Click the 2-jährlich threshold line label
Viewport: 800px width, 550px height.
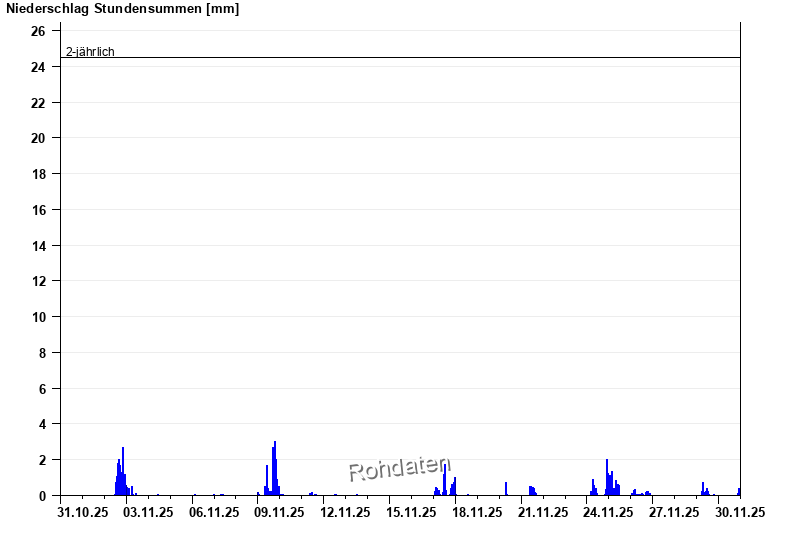pos(90,51)
